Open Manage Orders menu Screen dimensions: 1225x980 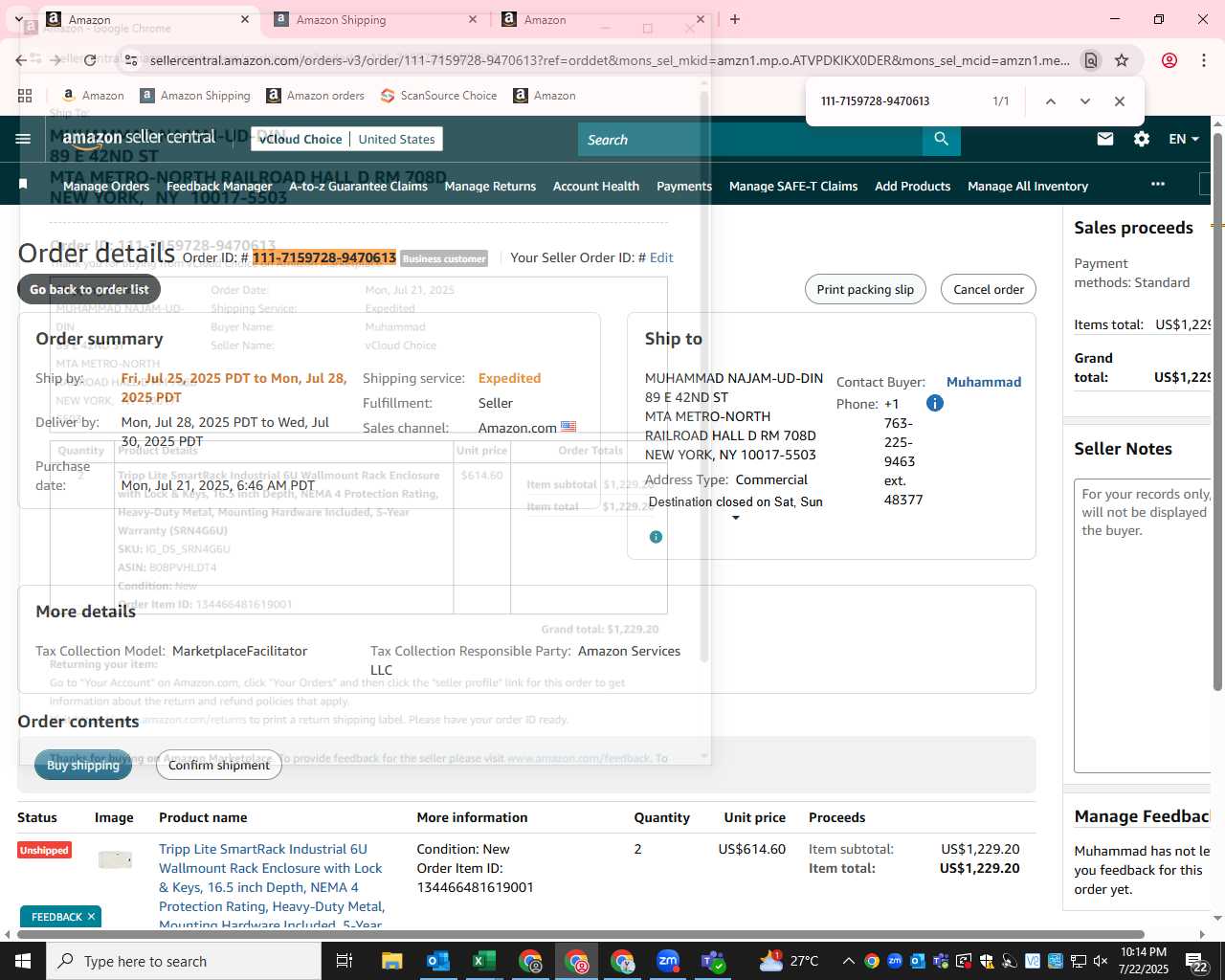pyautogui.click(x=106, y=186)
